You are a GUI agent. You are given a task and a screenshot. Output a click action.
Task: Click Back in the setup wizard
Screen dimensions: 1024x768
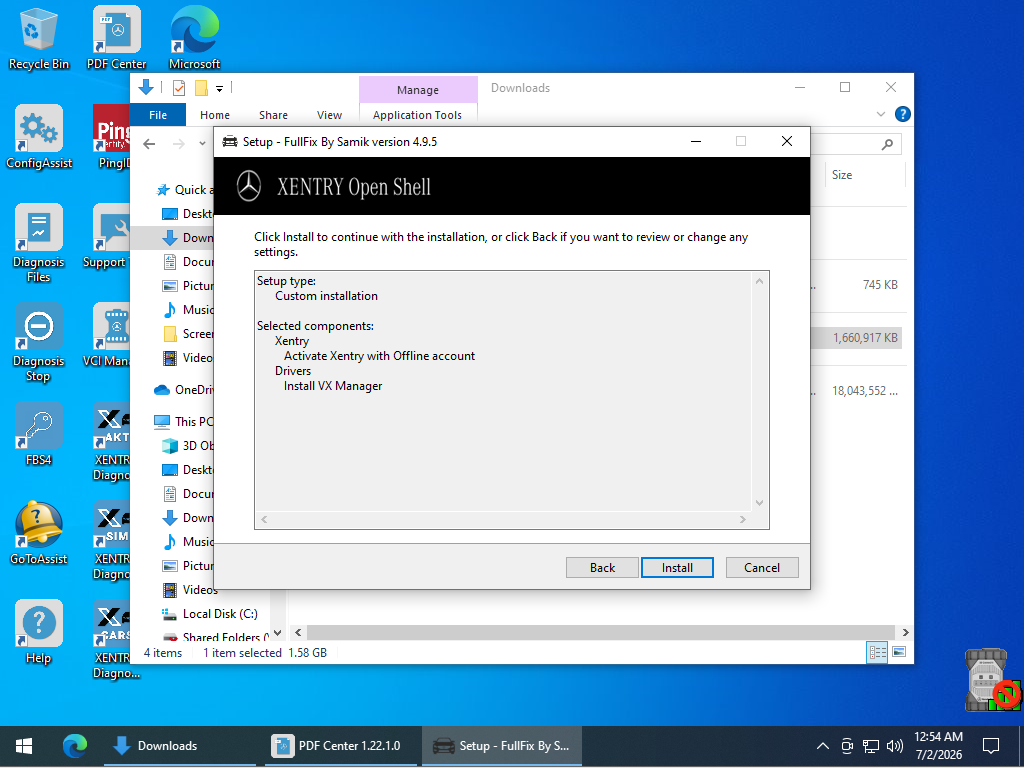point(602,568)
